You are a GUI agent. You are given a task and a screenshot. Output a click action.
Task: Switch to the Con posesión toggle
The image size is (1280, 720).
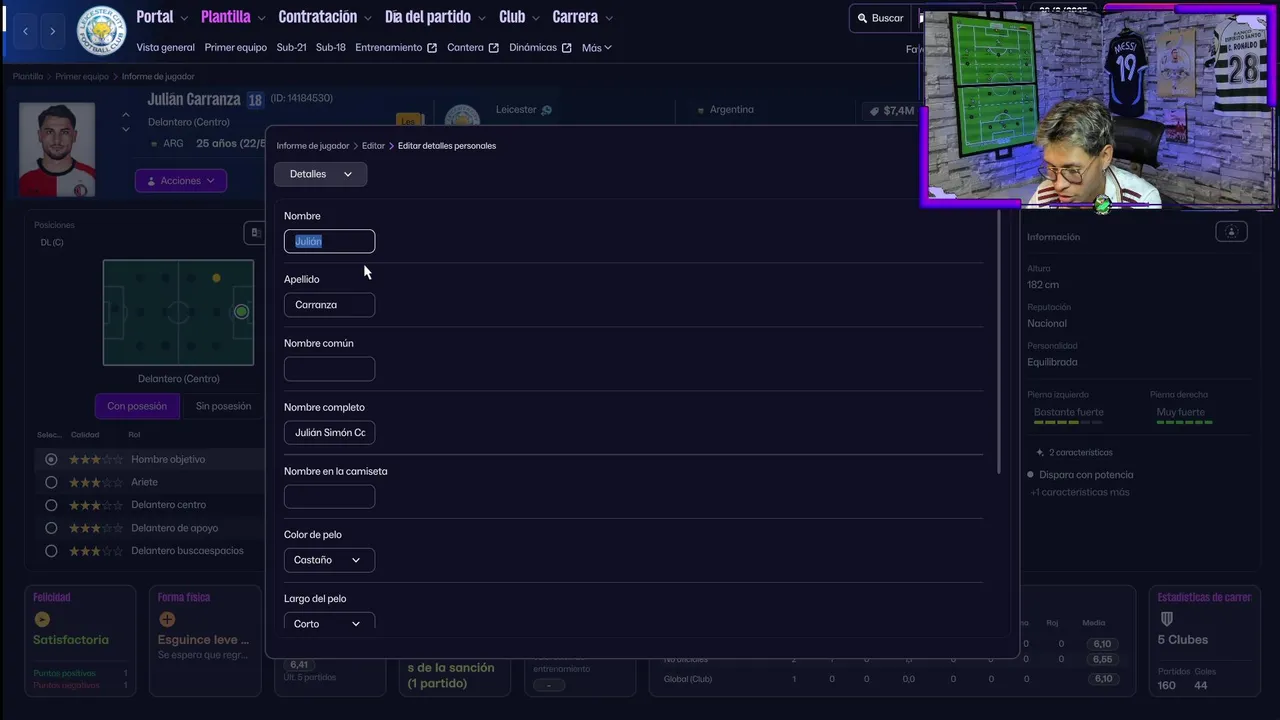tap(137, 406)
